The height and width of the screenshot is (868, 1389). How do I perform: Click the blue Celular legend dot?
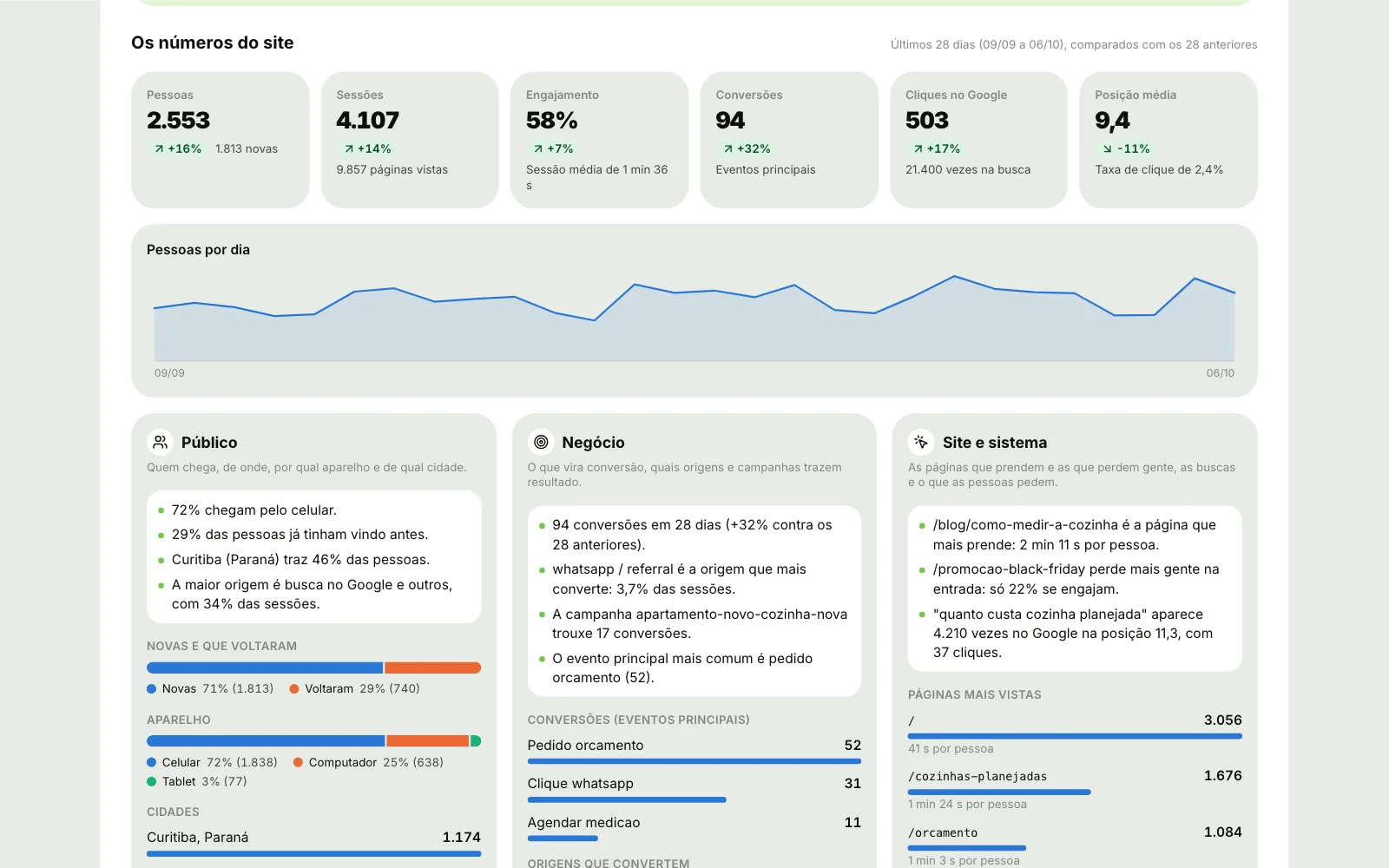[152, 763]
